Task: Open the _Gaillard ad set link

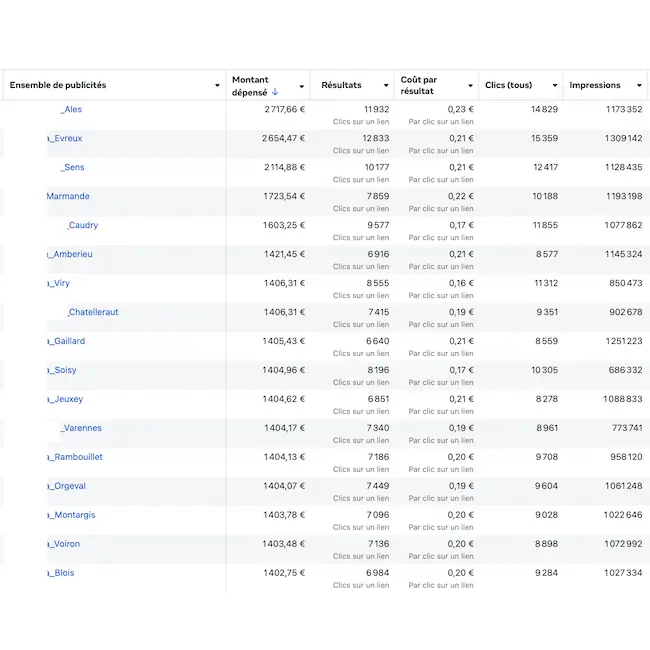Action: pyautogui.click(x=66, y=342)
